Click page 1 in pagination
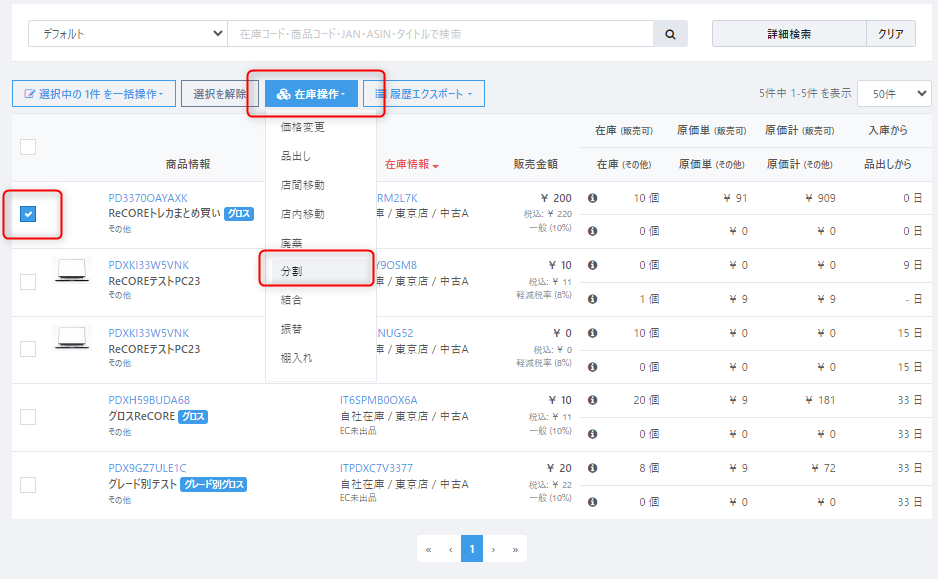This screenshot has height=579, width=938. click(472, 549)
